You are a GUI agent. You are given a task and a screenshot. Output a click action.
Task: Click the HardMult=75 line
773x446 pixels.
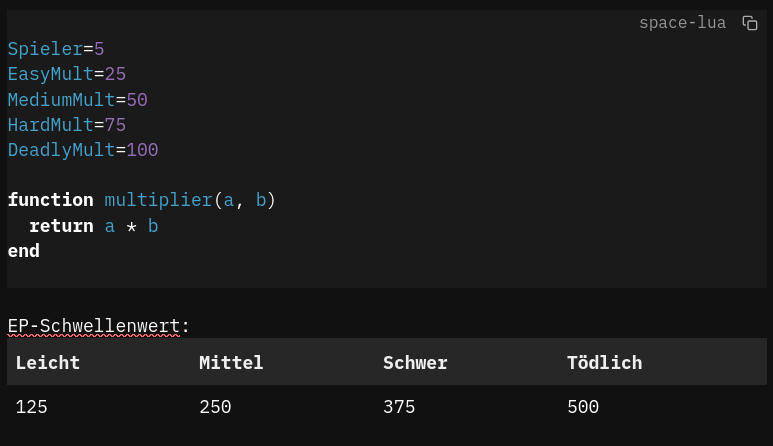coord(67,125)
